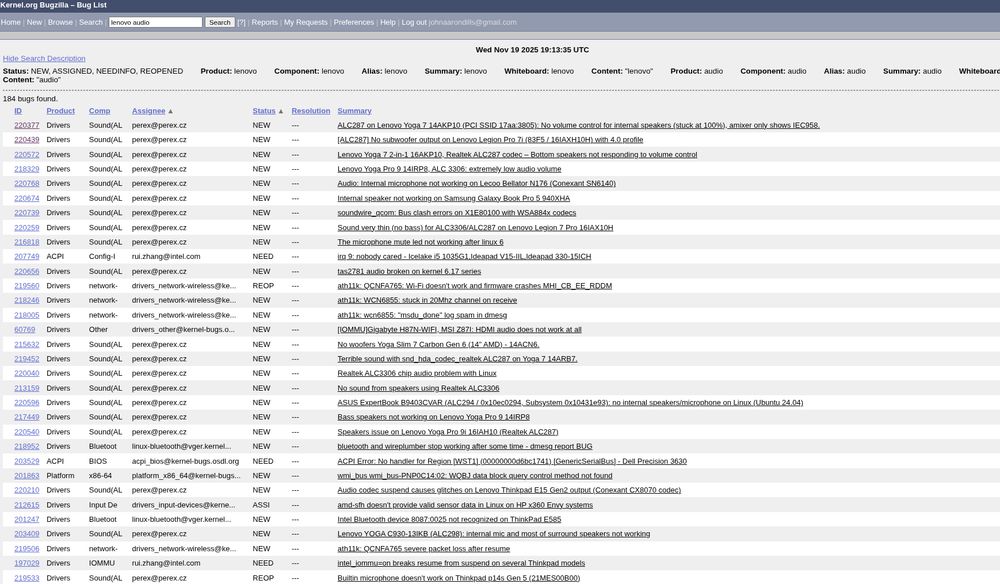1000x584 pixels.
Task: Click Hide Search Description
Action: (44, 59)
